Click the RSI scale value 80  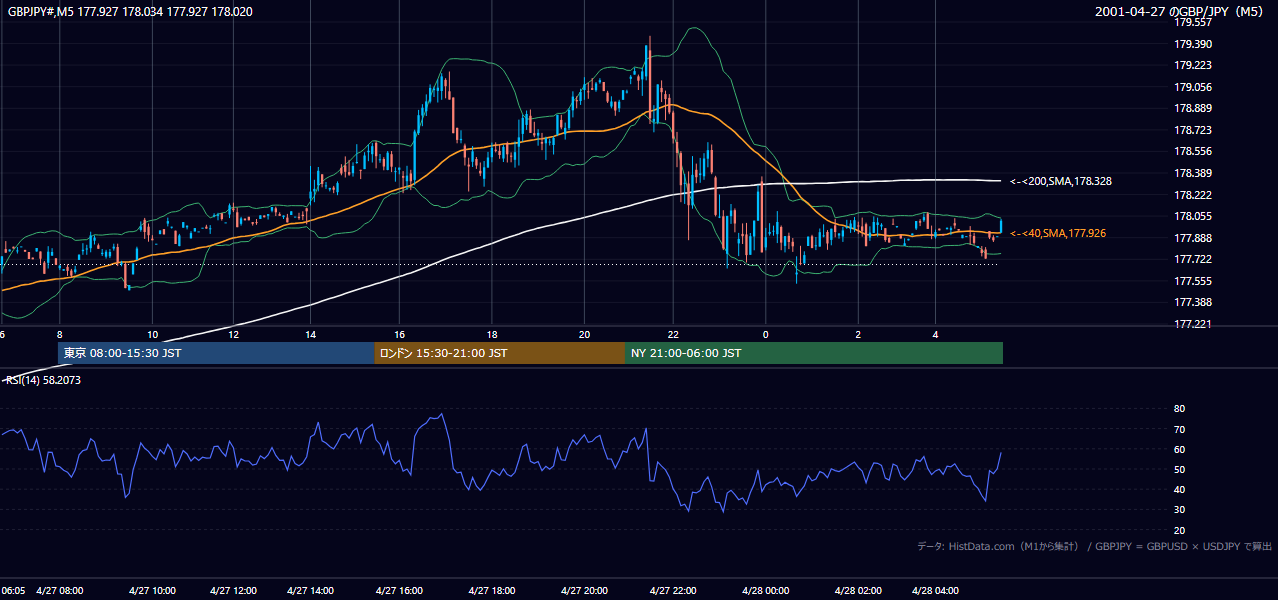click(x=1179, y=409)
